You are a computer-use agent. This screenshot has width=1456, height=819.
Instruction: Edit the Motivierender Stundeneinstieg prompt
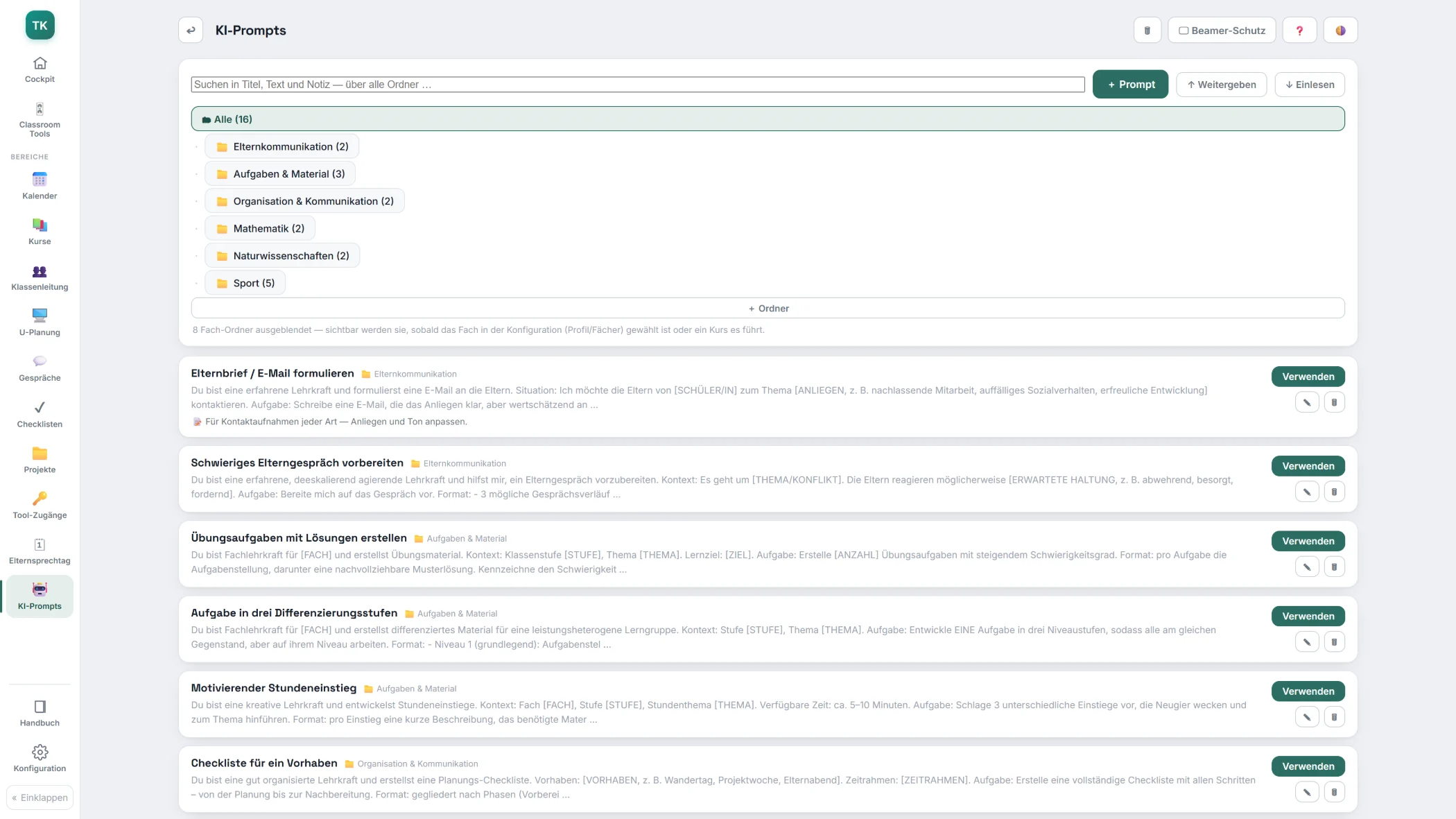coord(1306,717)
